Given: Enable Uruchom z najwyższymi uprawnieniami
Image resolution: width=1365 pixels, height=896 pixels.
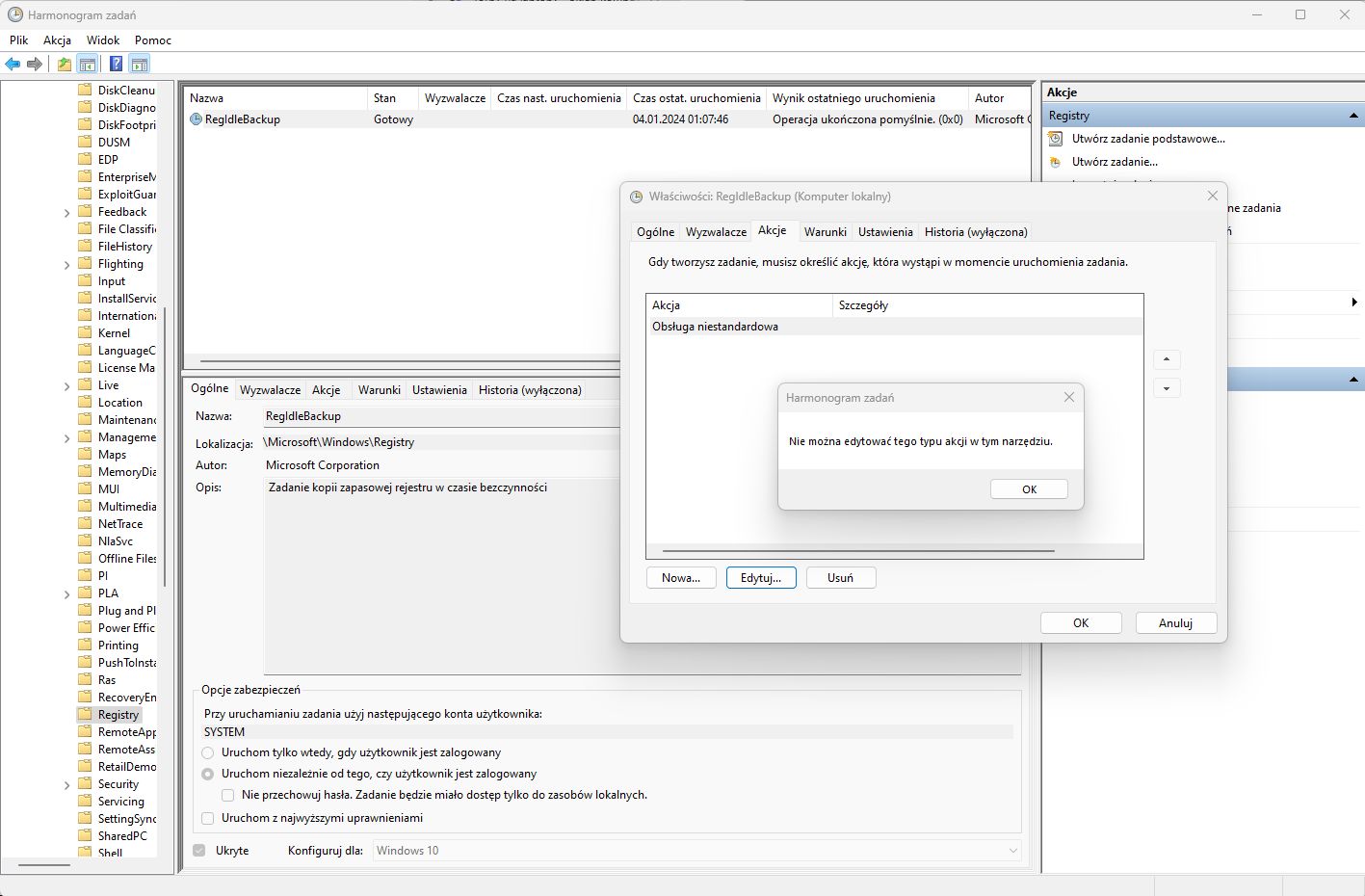Looking at the screenshot, I should click(x=207, y=817).
